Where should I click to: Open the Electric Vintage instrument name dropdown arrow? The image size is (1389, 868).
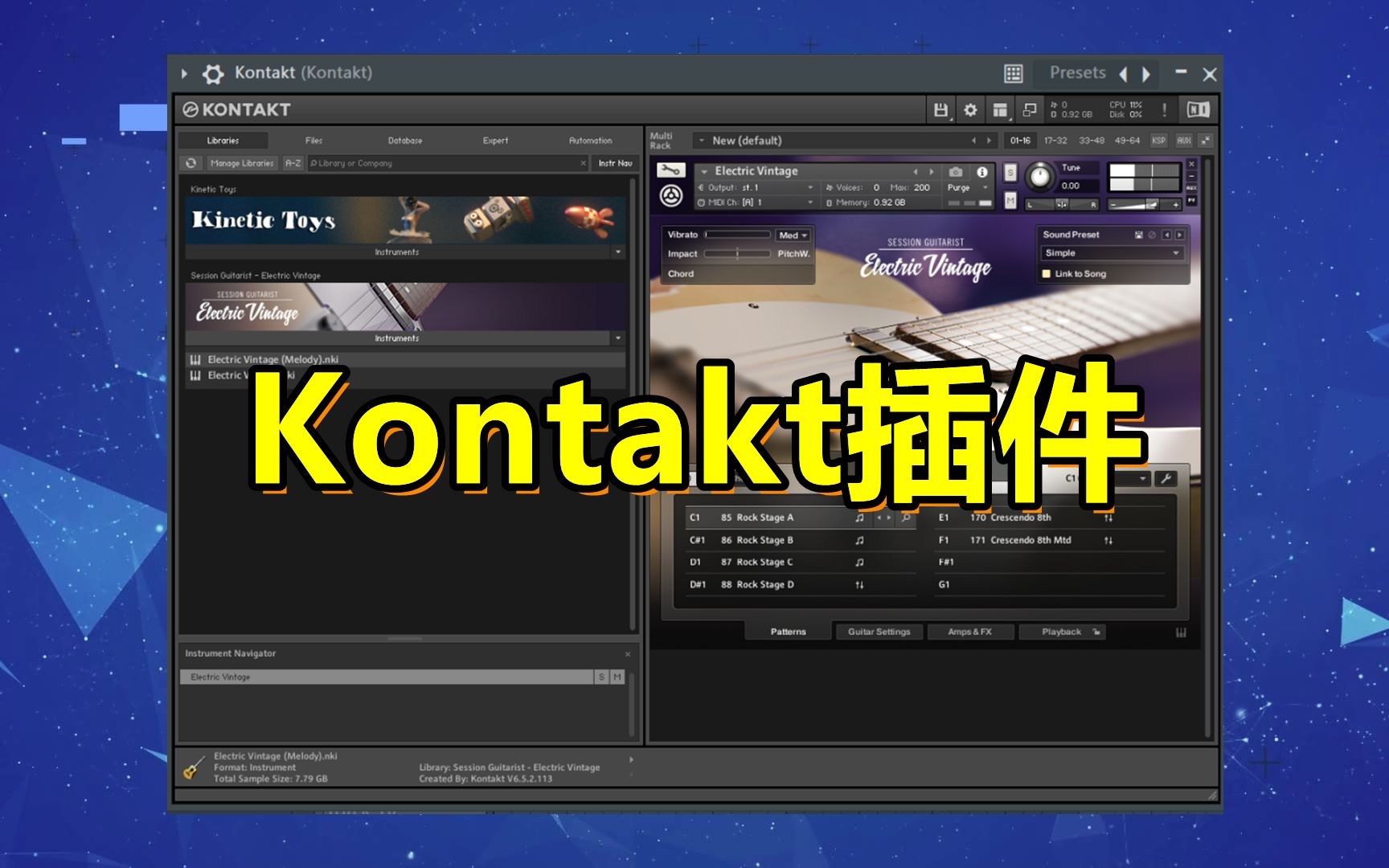[704, 172]
